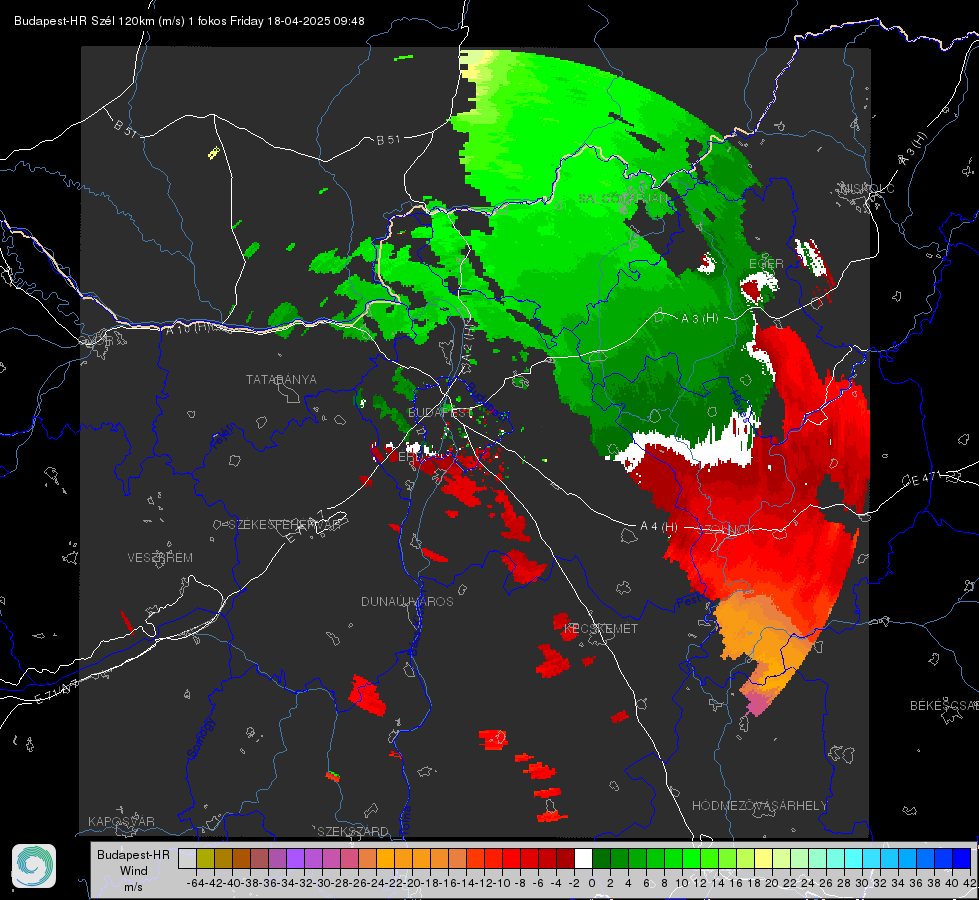
Task: Click the DUNAÚJVÁROS city label
Action: [x=407, y=601]
